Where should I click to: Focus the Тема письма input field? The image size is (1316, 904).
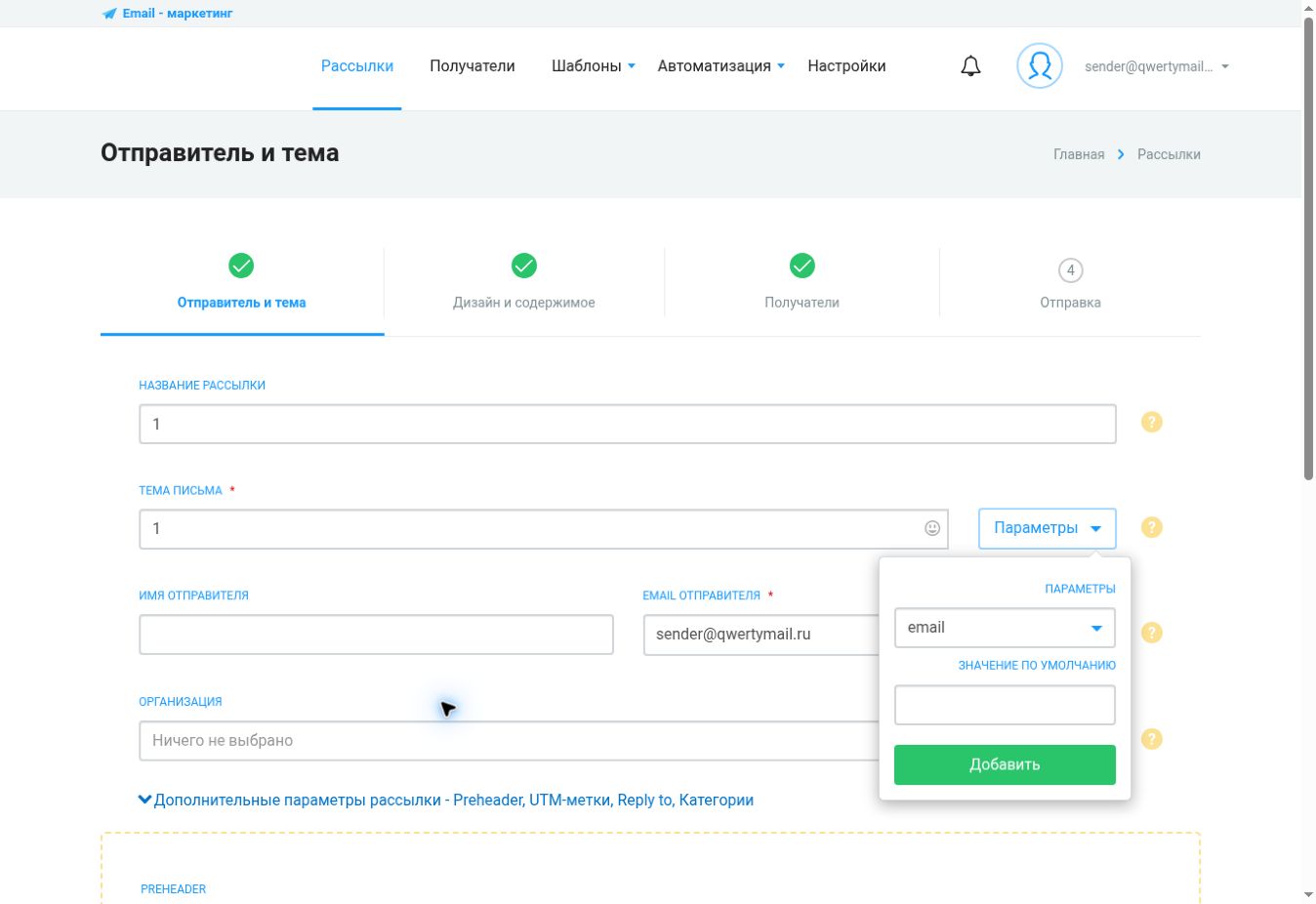point(544,528)
